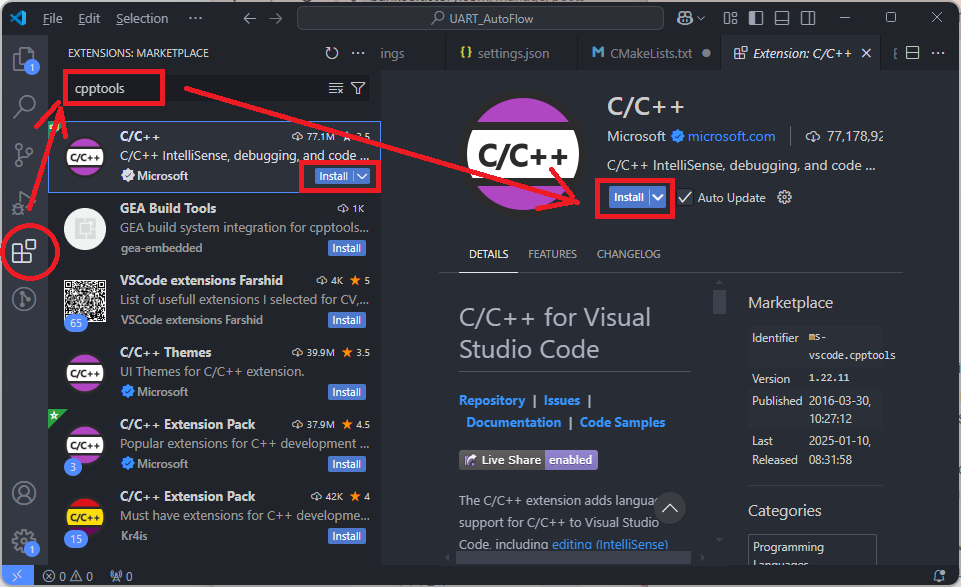Expand Install dropdown in C/C++ list entry

click(362, 176)
